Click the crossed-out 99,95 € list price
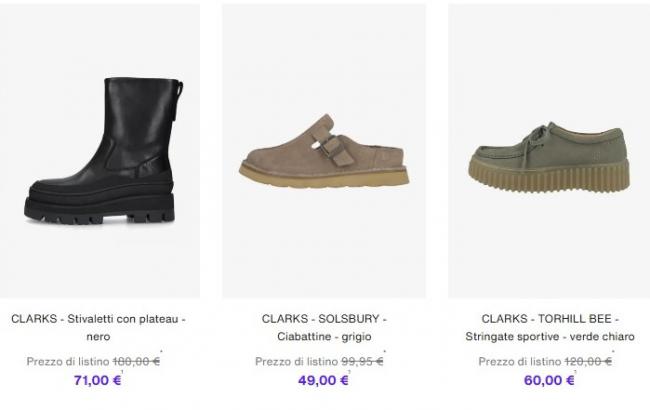Viewport: 650px width, 410px height. (x=360, y=361)
